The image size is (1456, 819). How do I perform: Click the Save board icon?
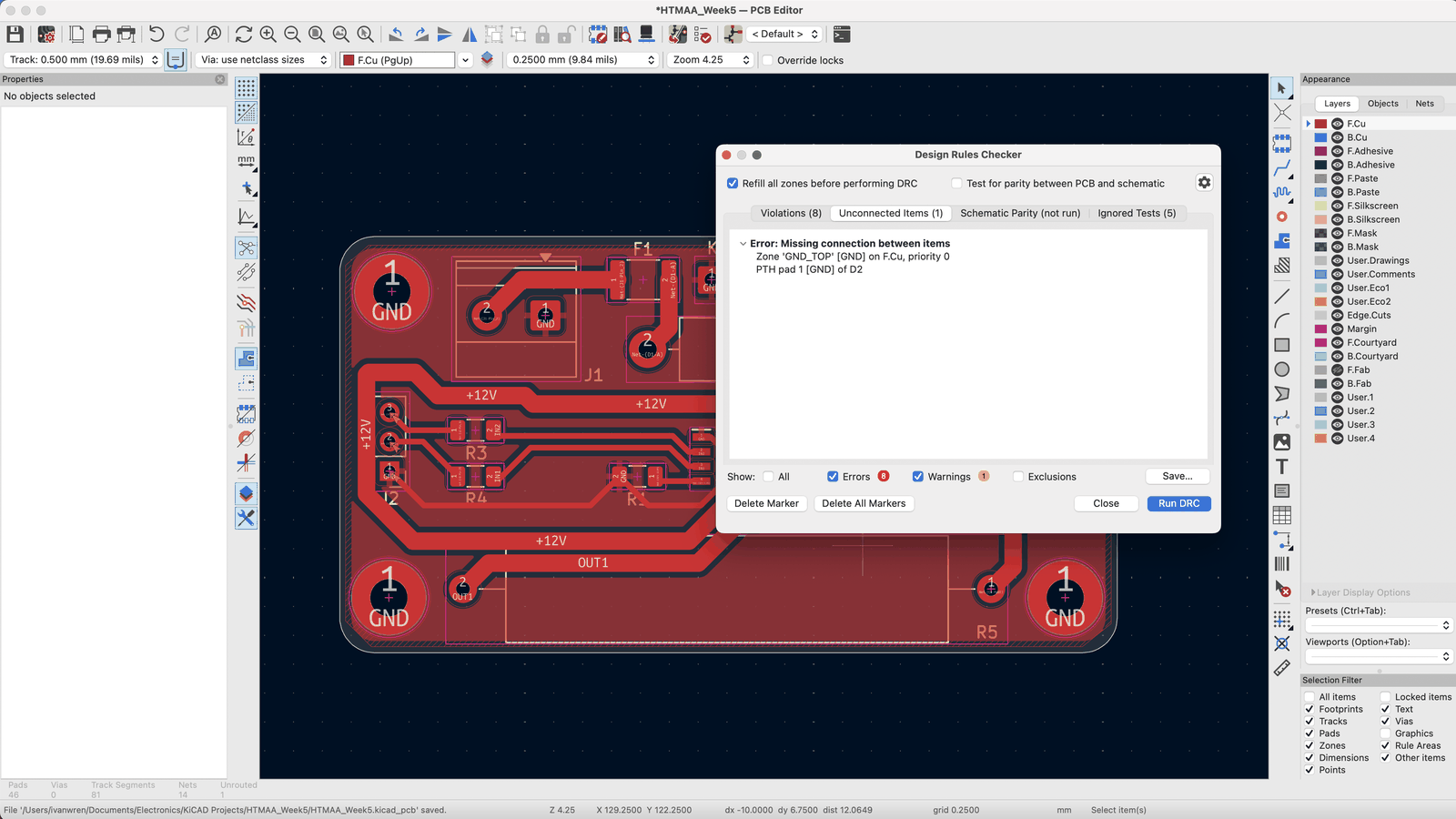coord(15,35)
